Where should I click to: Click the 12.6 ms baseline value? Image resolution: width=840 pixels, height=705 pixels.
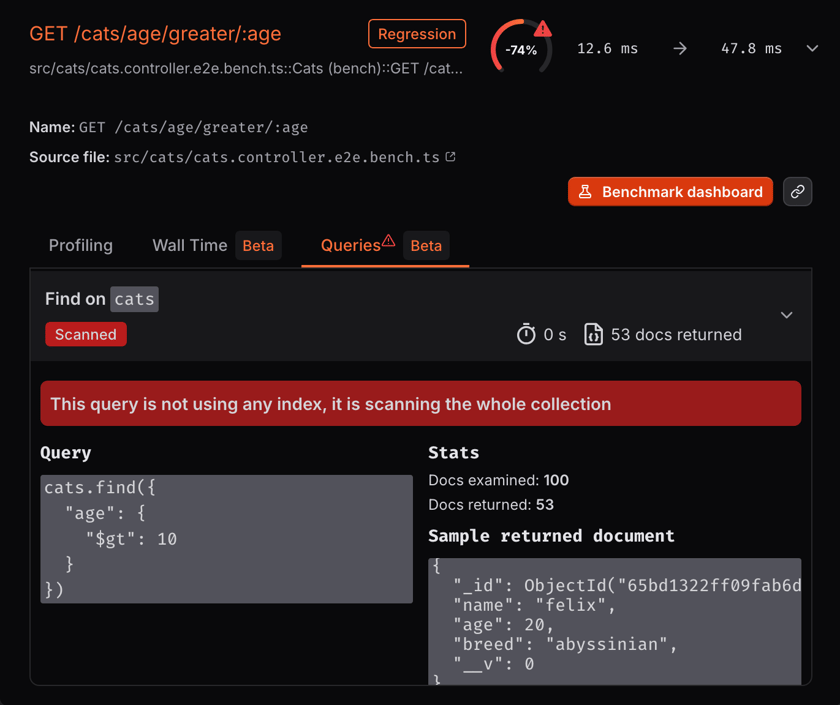coord(608,49)
